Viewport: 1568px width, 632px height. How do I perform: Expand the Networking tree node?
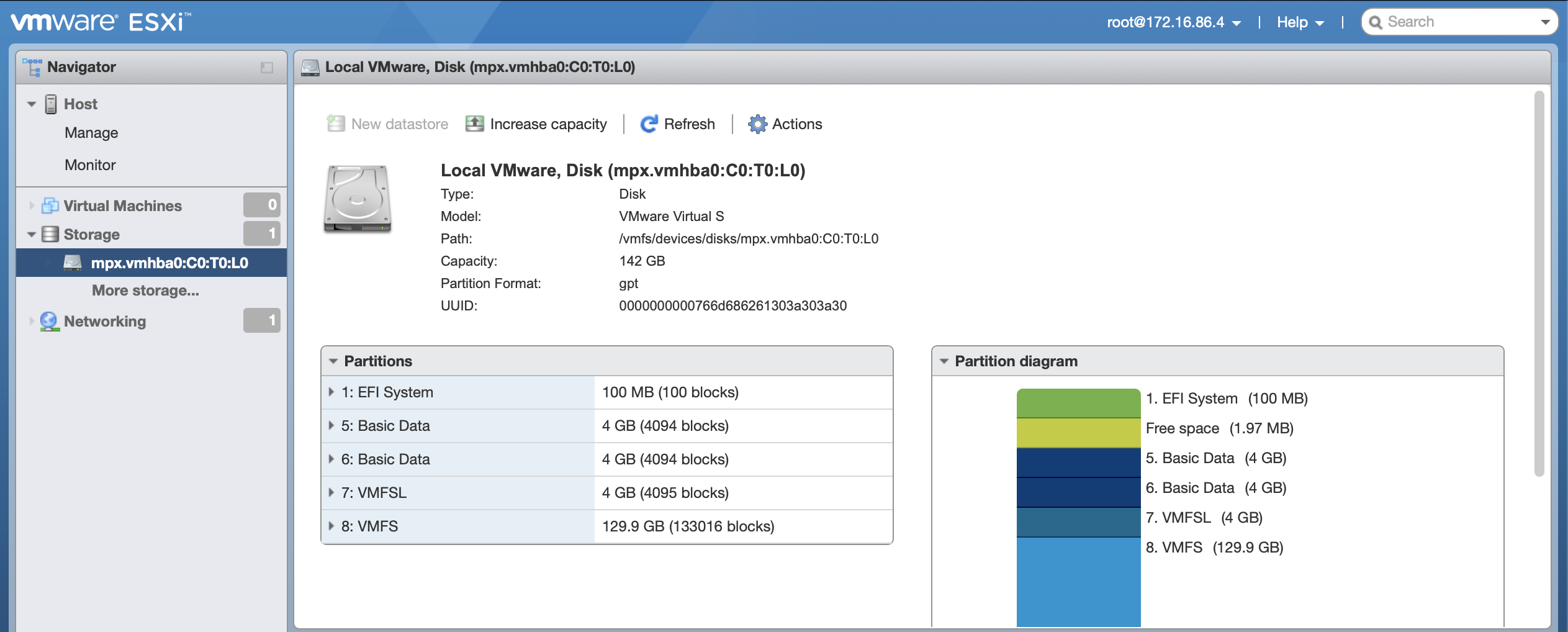32,321
